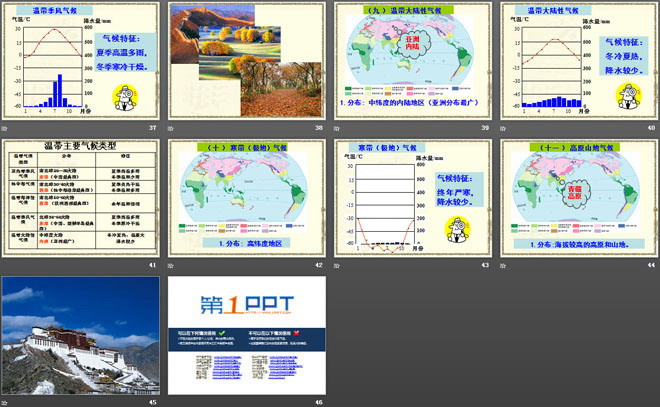
Task: Select slide 40 temperate continental climate chart
Action: [x=577, y=62]
